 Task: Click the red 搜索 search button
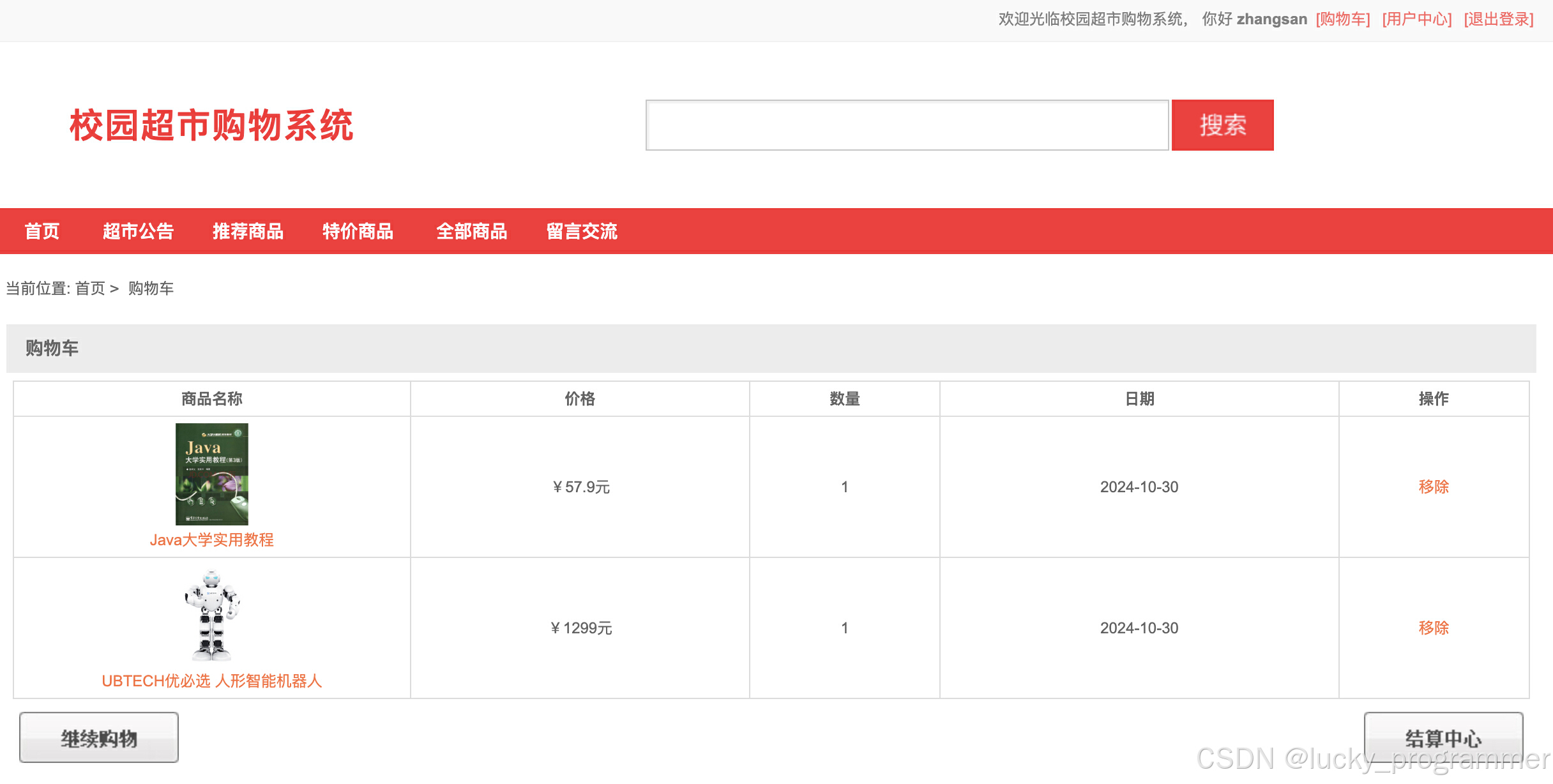click(1222, 125)
